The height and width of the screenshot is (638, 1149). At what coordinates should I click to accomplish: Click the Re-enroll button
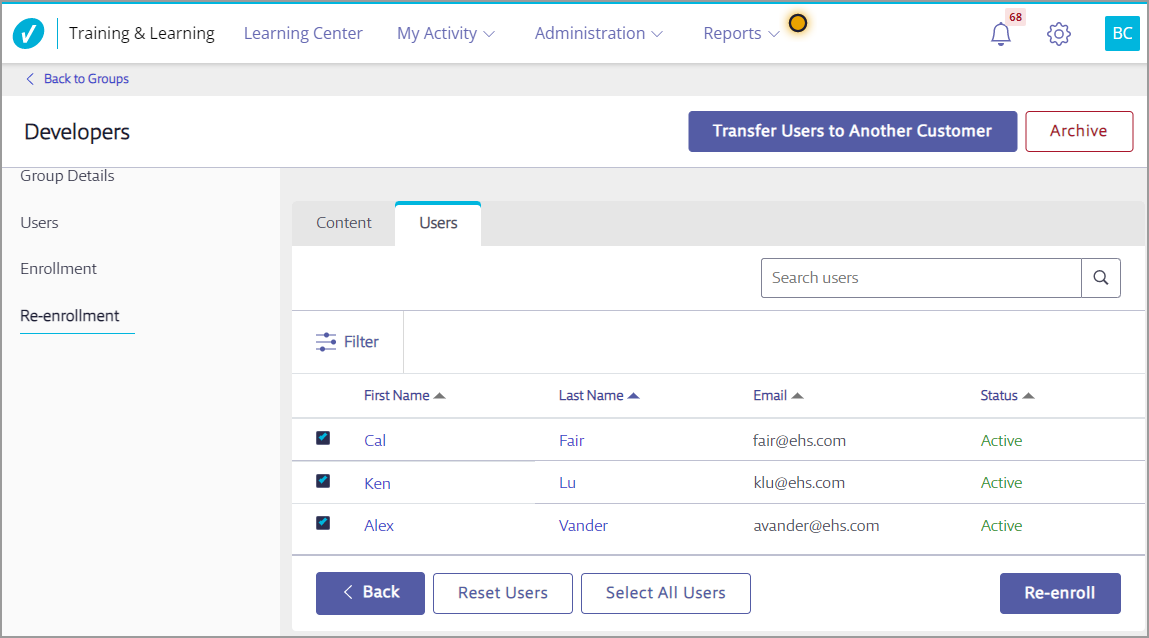[x=1059, y=593]
